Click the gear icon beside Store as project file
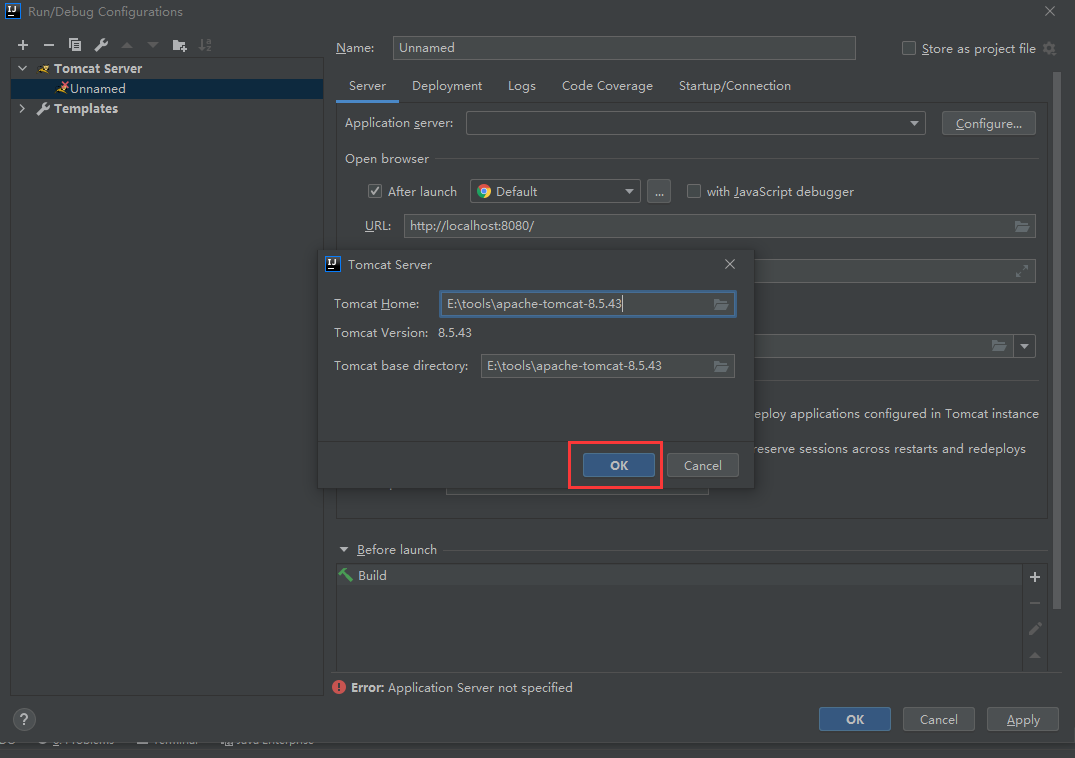The height and width of the screenshot is (758, 1075). (1049, 49)
